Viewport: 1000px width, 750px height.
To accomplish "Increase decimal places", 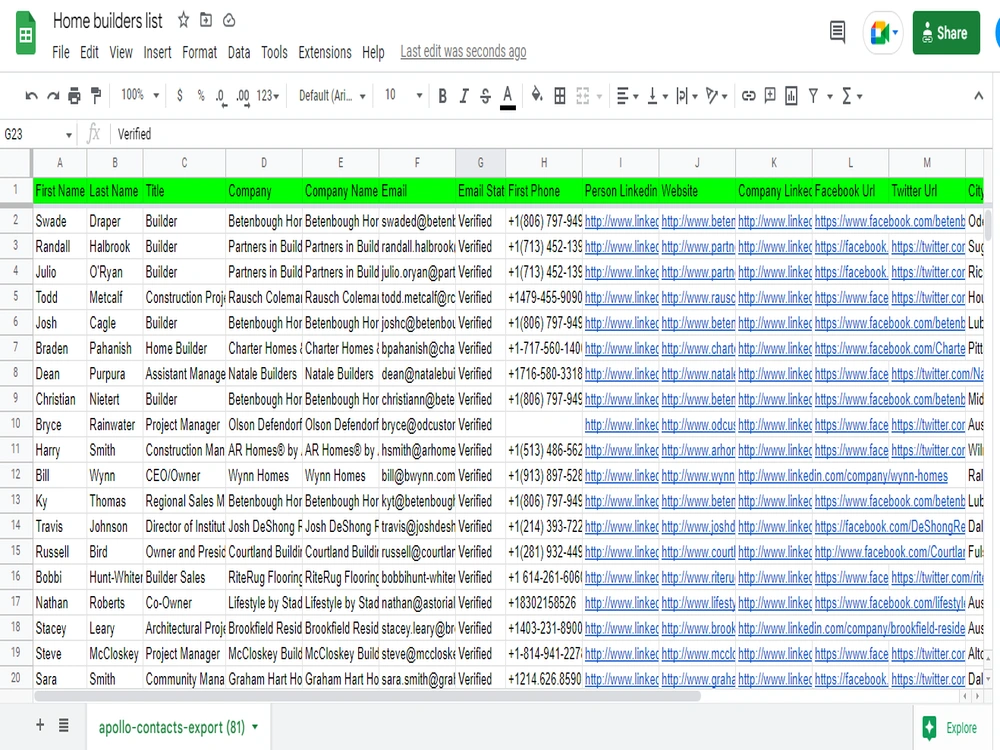I will (242, 96).
